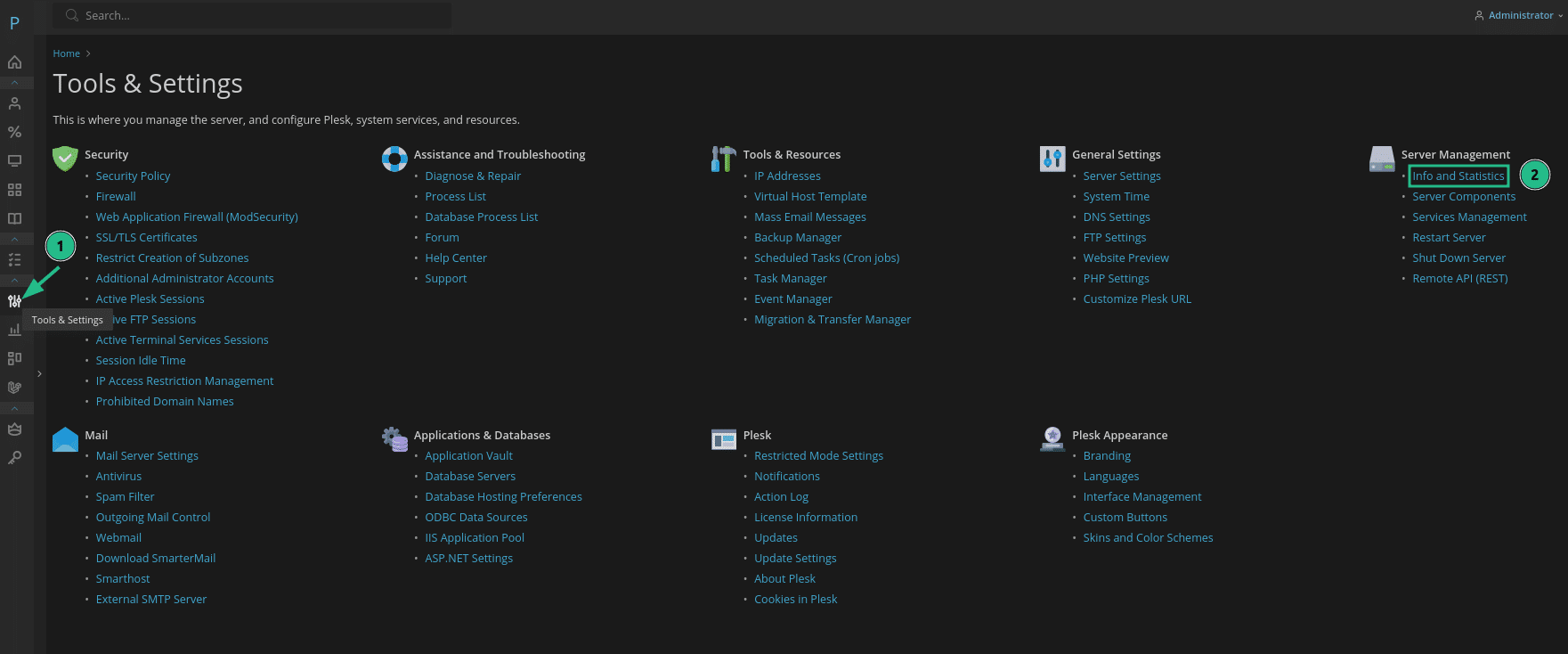Open the bar chart monitoring sidebar icon
The image size is (1568, 654).
click(x=14, y=330)
